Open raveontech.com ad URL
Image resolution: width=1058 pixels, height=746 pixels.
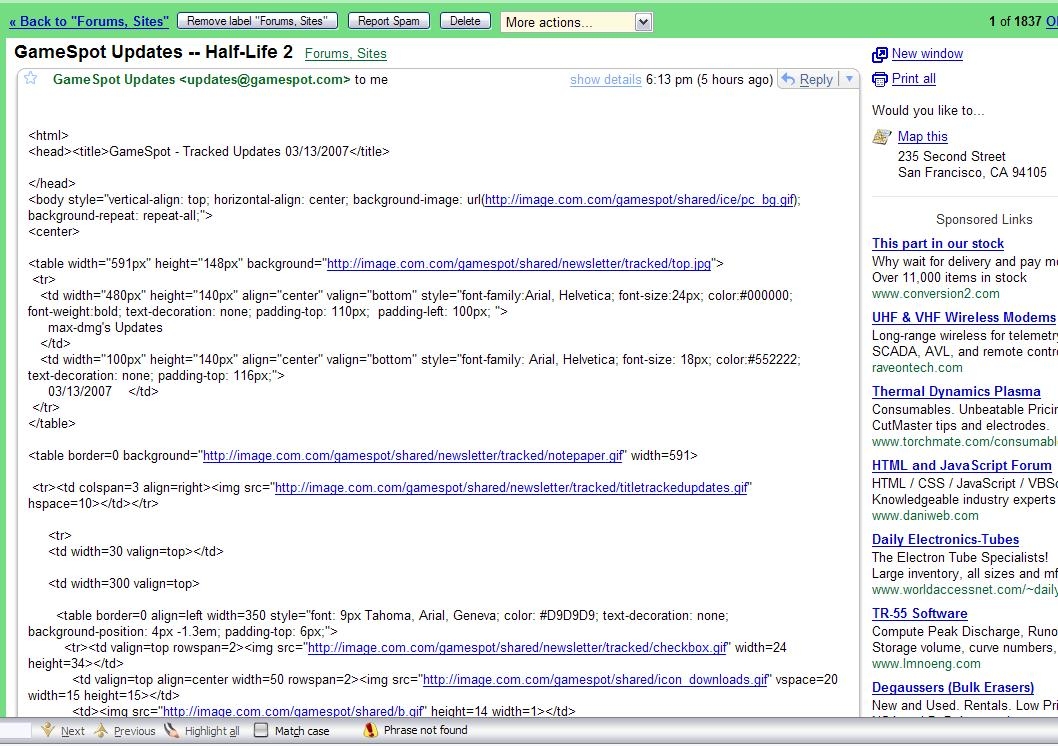917,368
